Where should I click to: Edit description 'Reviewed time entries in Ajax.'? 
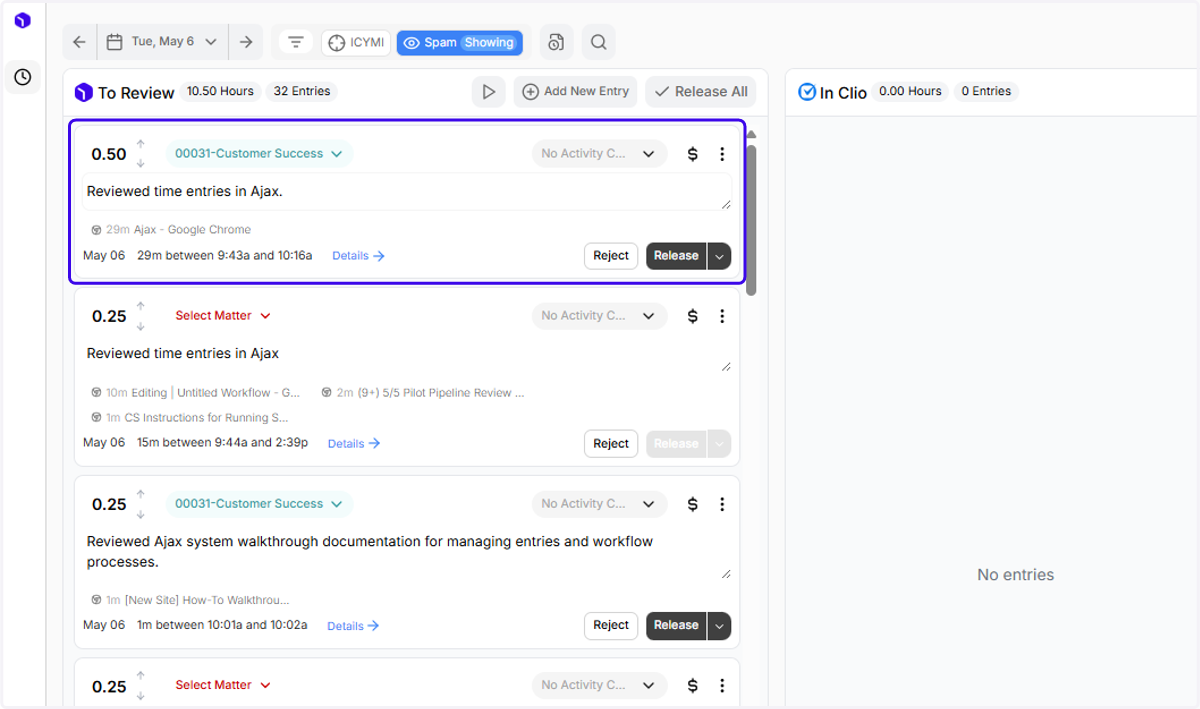[x=406, y=192]
